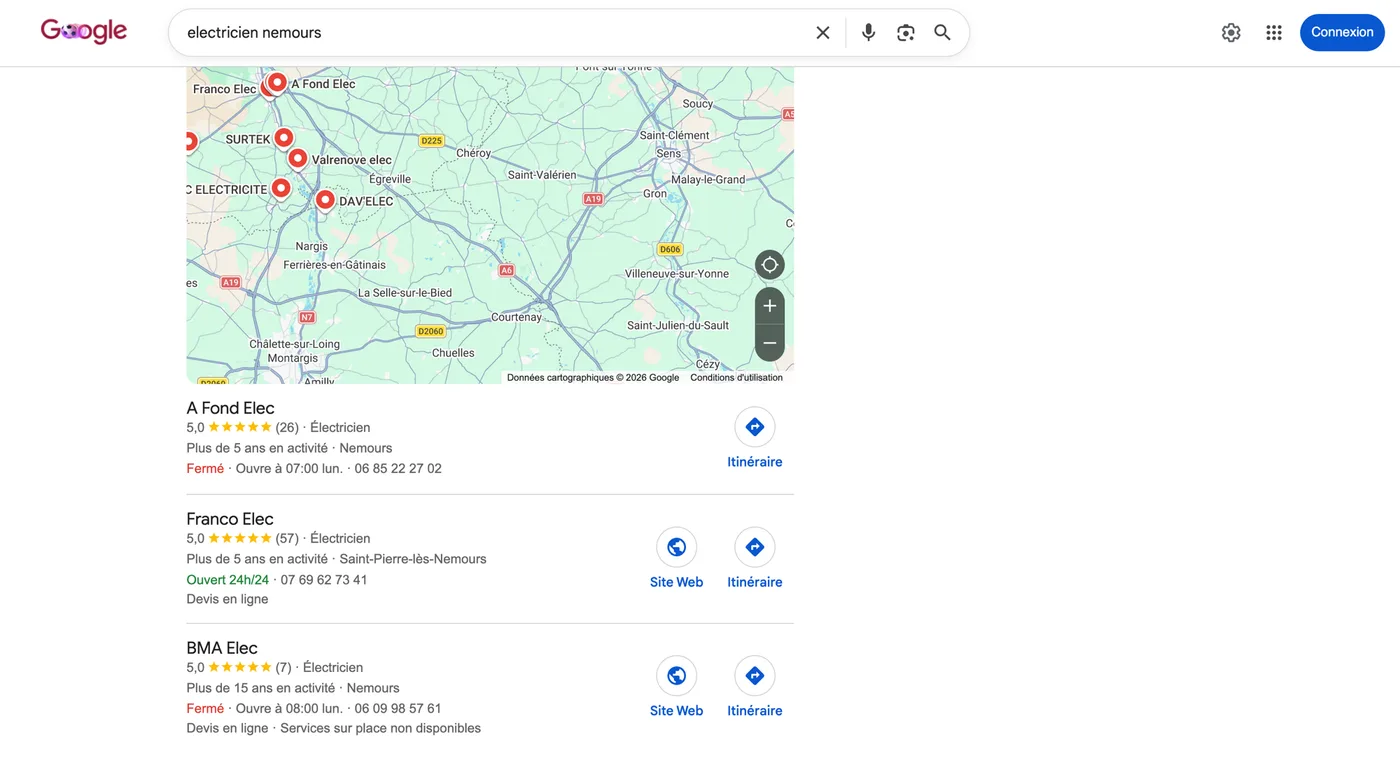Click phone number 06 09 98 57 61

tap(398, 708)
